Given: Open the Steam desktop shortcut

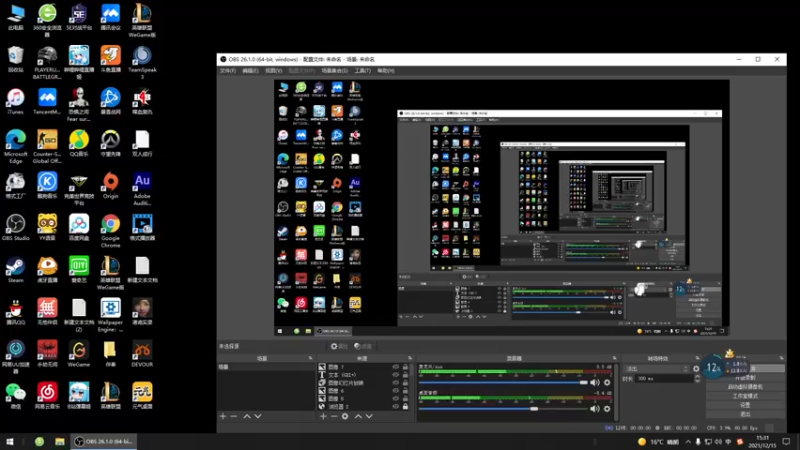Looking at the screenshot, I should pyautogui.click(x=16, y=270).
